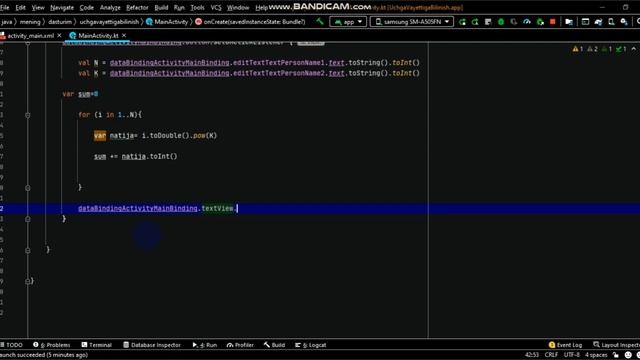This screenshot has width=640, height=360.
Task: Open the Layout Inspector tool window
Action: [x=616, y=345]
